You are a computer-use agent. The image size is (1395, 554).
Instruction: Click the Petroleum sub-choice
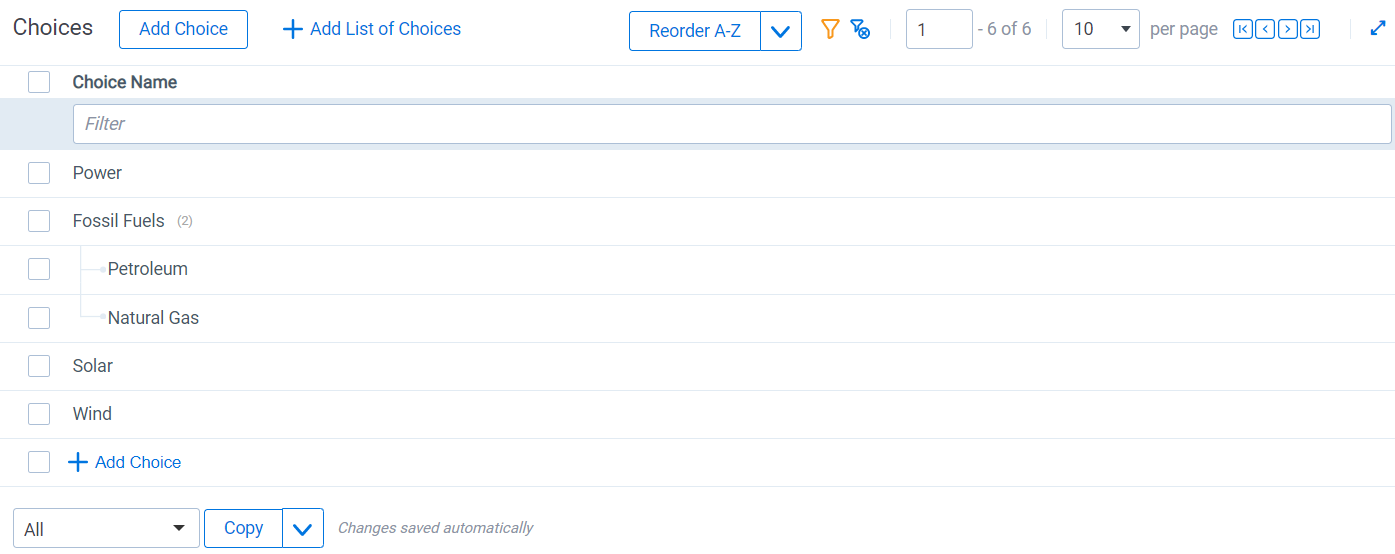click(148, 269)
